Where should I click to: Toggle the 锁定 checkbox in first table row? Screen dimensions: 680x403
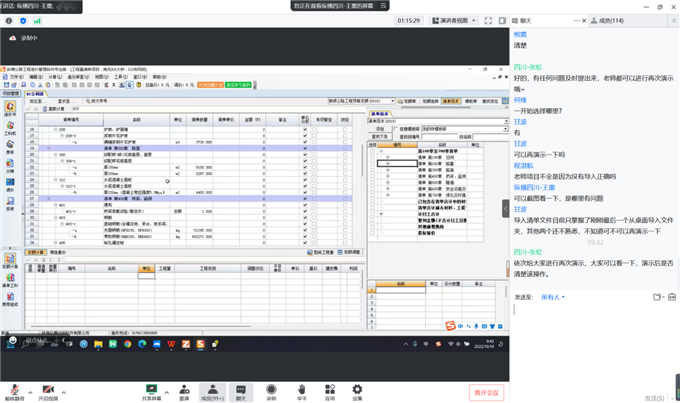point(345,131)
